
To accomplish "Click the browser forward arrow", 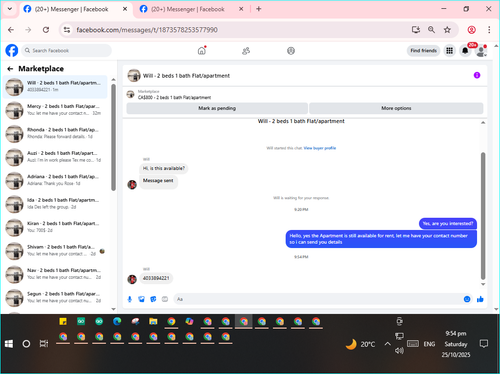I will click(28, 30).
